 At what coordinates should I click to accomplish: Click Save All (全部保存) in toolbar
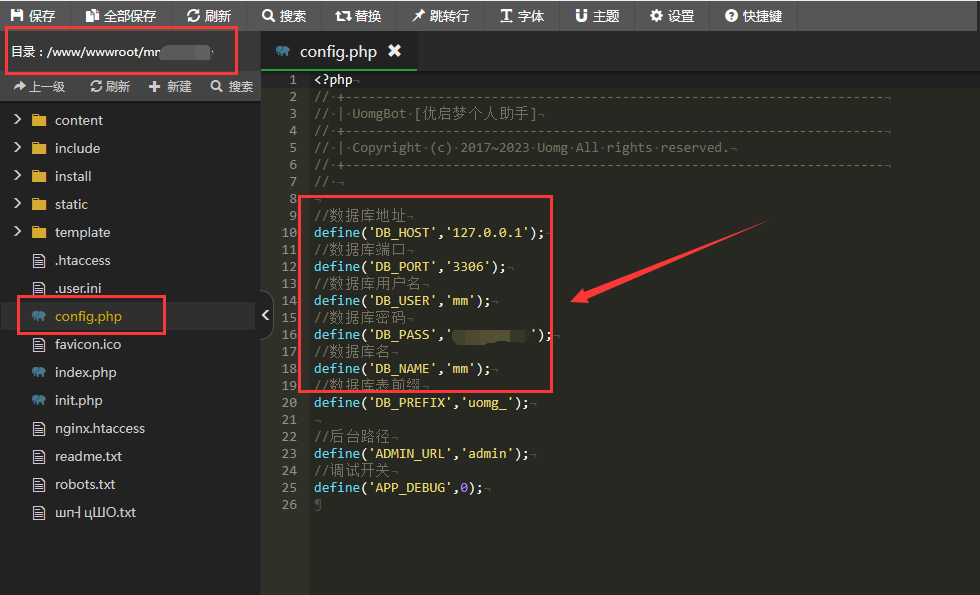[120, 16]
